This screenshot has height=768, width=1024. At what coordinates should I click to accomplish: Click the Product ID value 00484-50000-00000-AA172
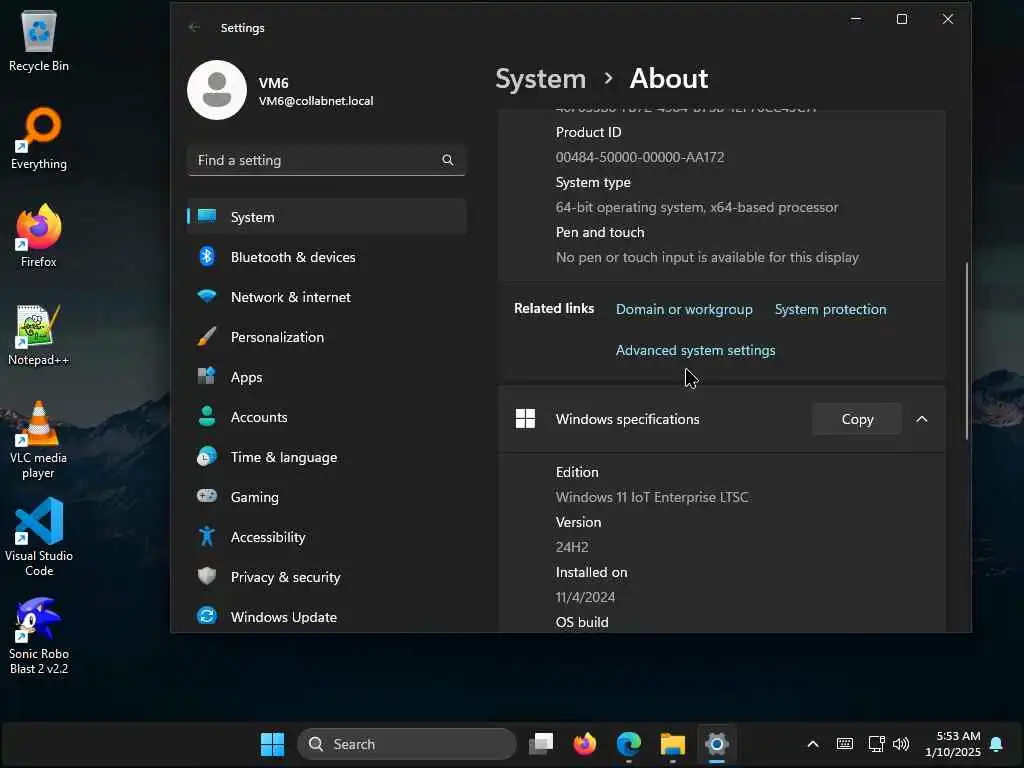pyautogui.click(x=639, y=157)
